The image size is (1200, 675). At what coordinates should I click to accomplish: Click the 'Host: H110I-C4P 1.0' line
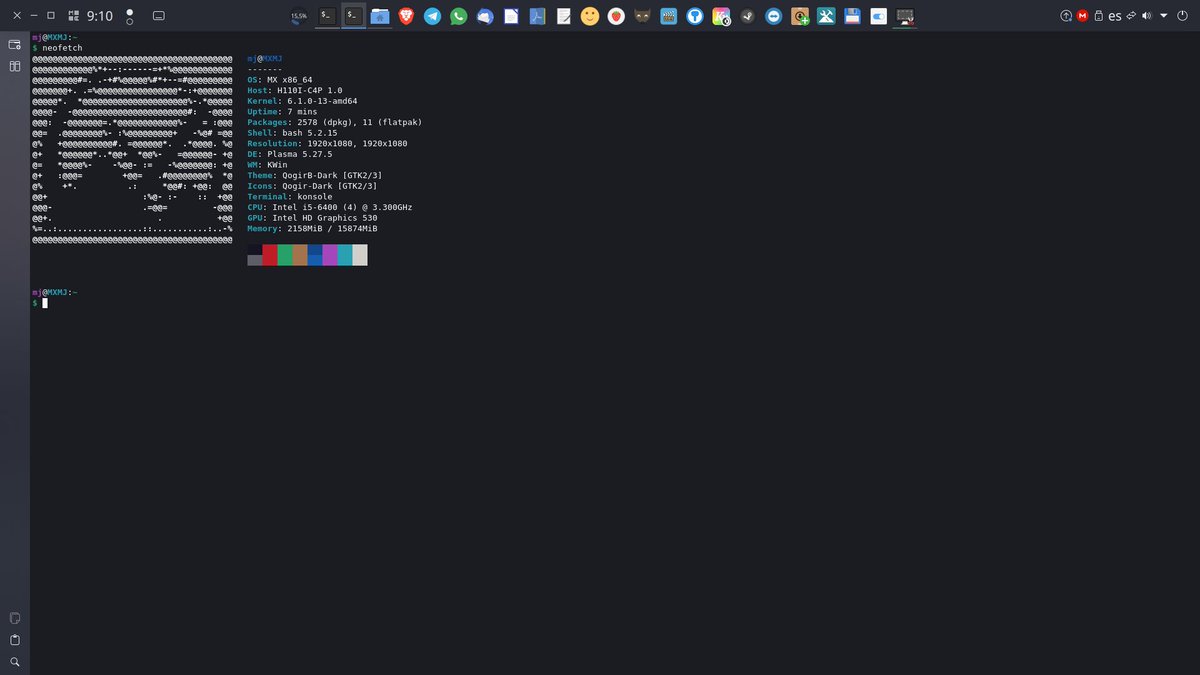tap(297, 90)
